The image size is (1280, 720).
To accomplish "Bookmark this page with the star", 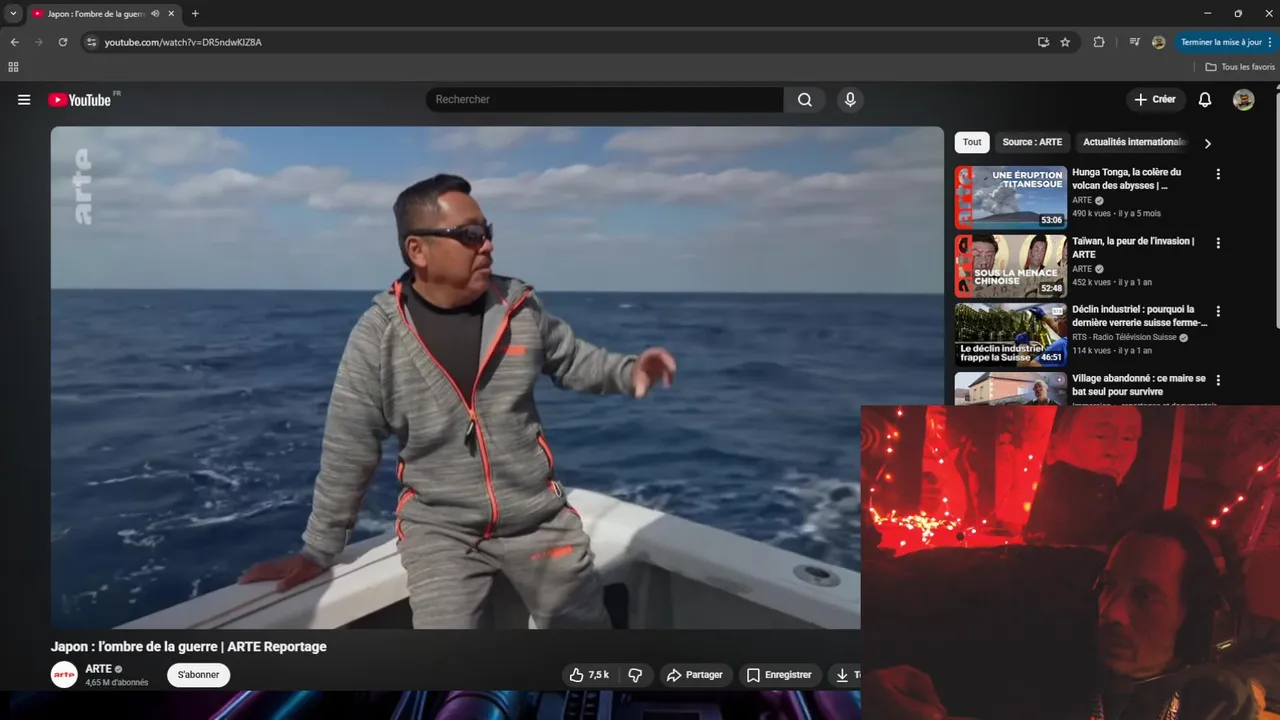I will 1065,42.
